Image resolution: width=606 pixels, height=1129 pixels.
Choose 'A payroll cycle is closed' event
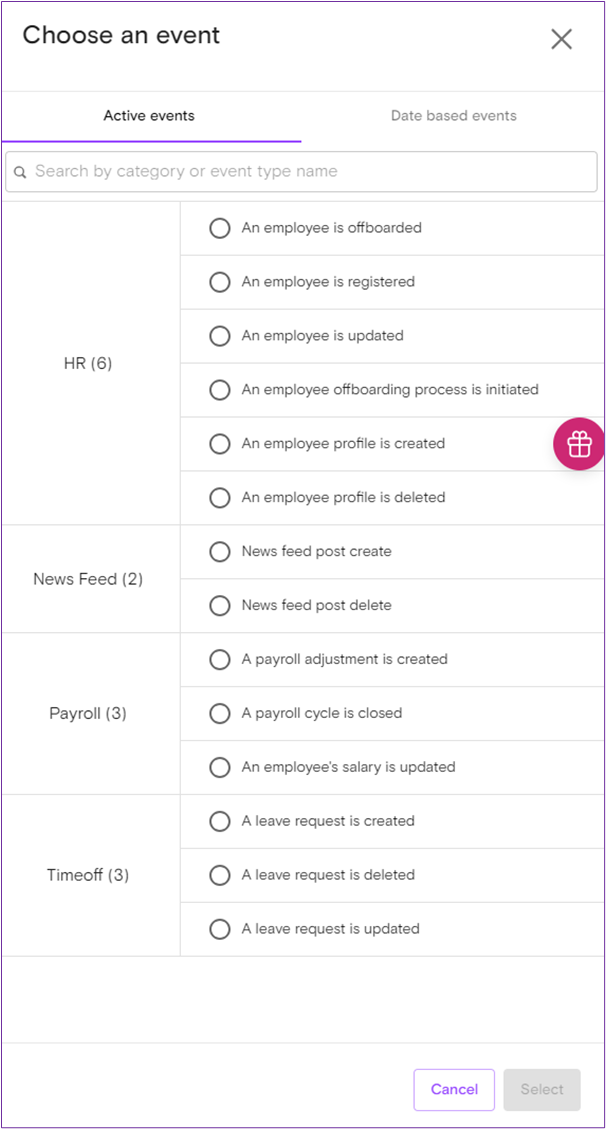[x=220, y=714]
